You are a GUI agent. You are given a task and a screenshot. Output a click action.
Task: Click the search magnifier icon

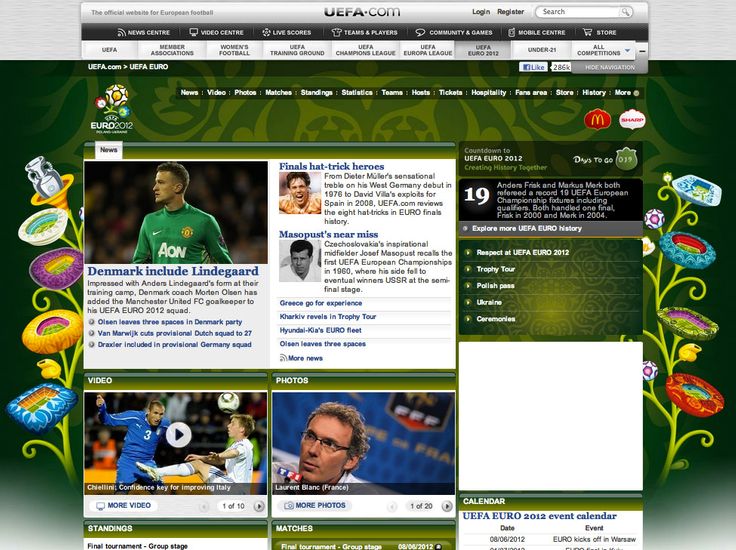pos(625,12)
